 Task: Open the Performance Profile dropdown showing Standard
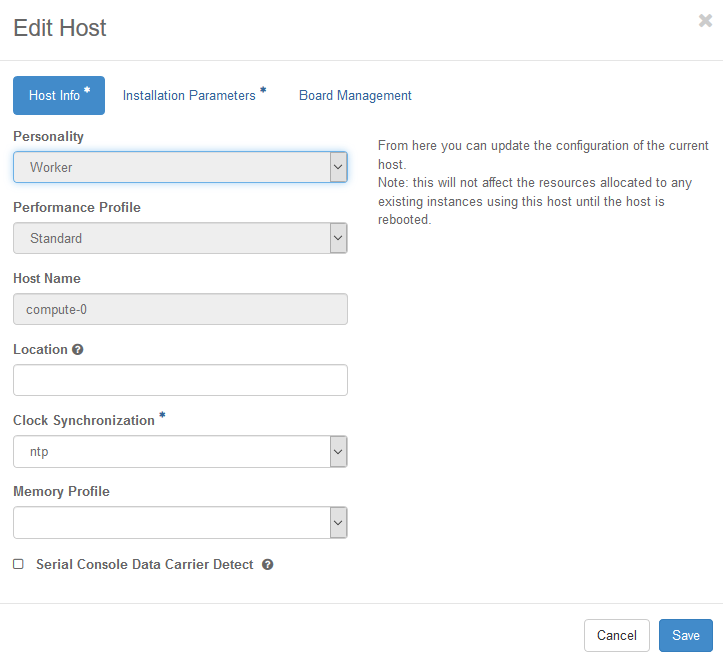point(180,238)
